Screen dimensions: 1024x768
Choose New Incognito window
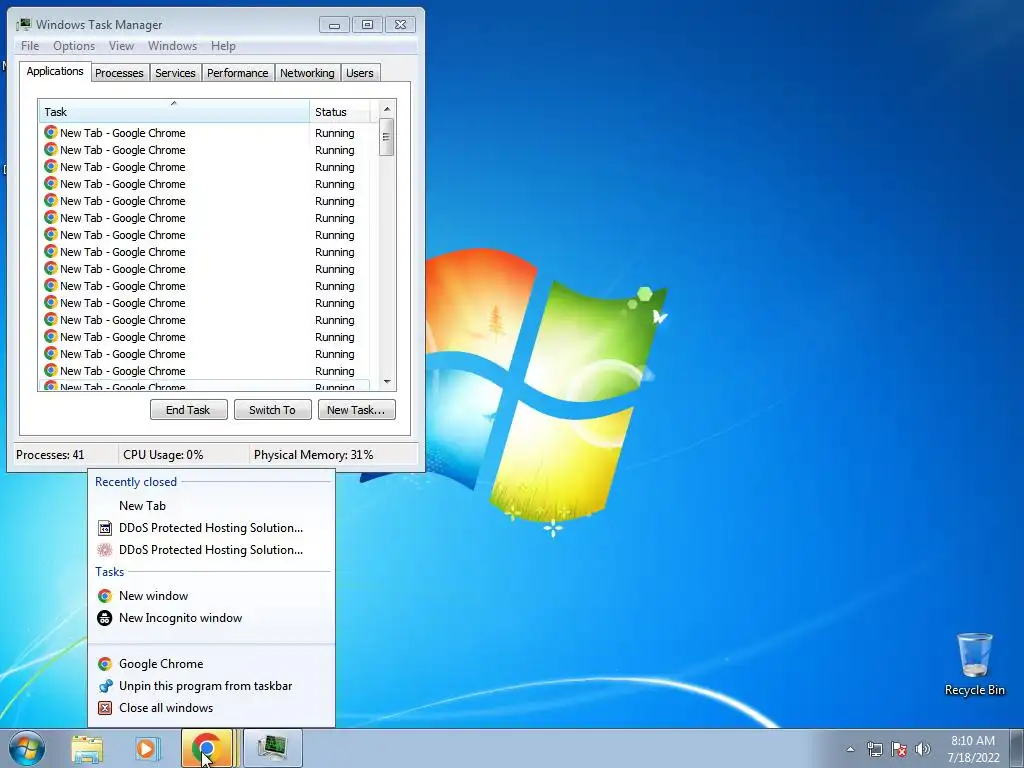coord(211,618)
